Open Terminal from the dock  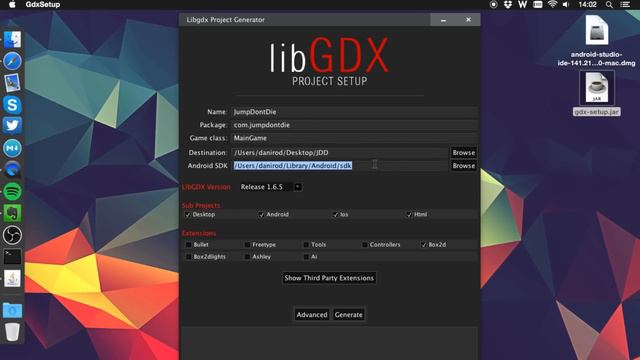coord(12,257)
